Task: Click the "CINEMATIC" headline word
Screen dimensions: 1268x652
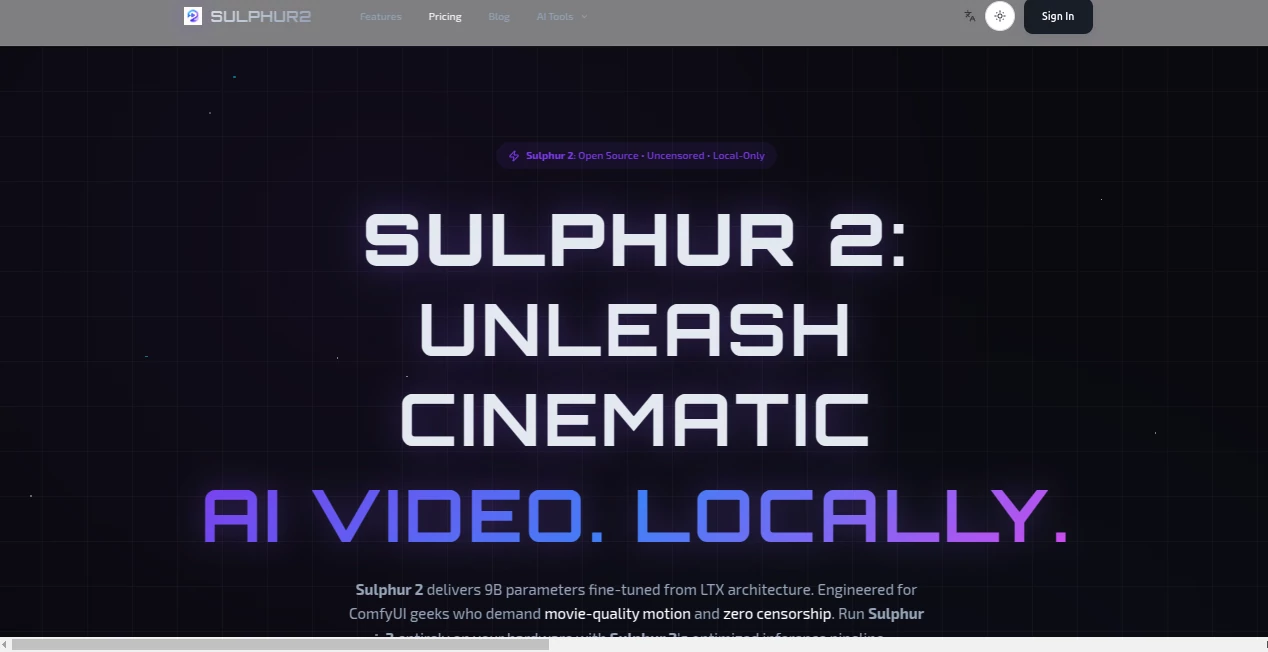Action: point(635,420)
